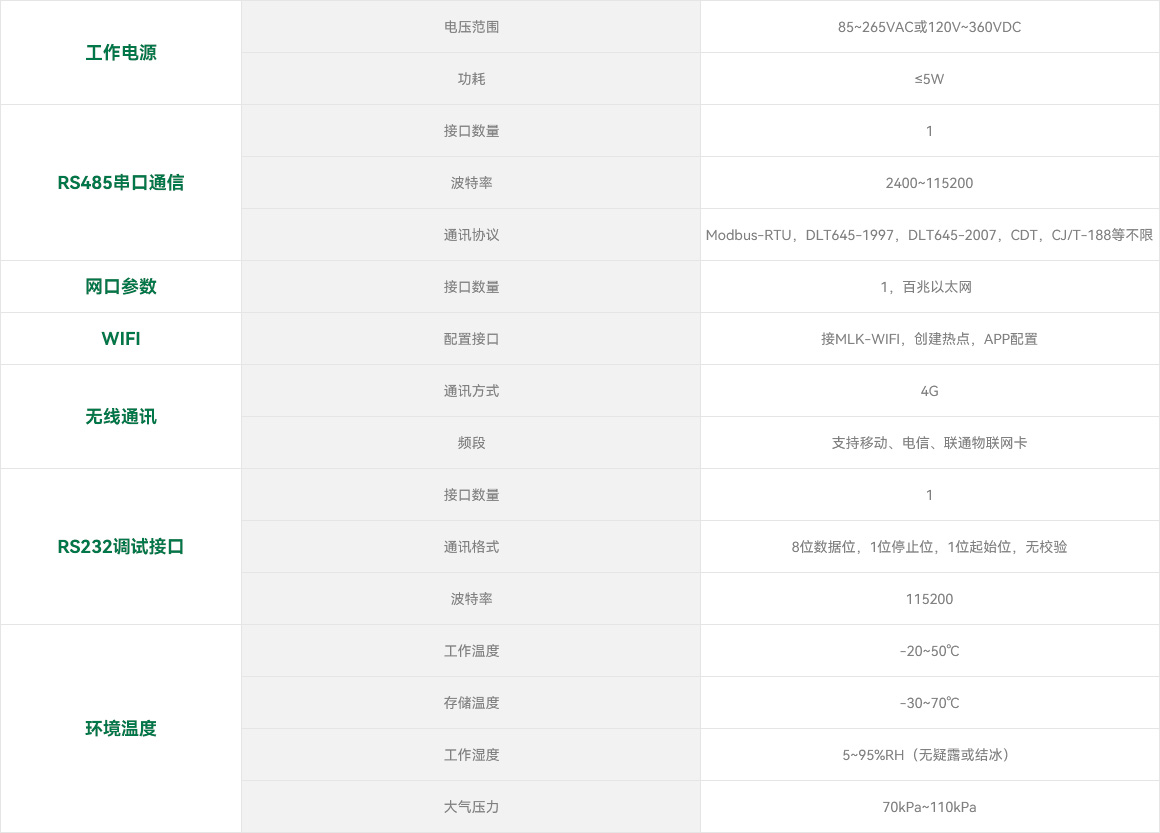This screenshot has height=833, width=1160.
Task: Click the WIFI category heading
Action: 121,339
